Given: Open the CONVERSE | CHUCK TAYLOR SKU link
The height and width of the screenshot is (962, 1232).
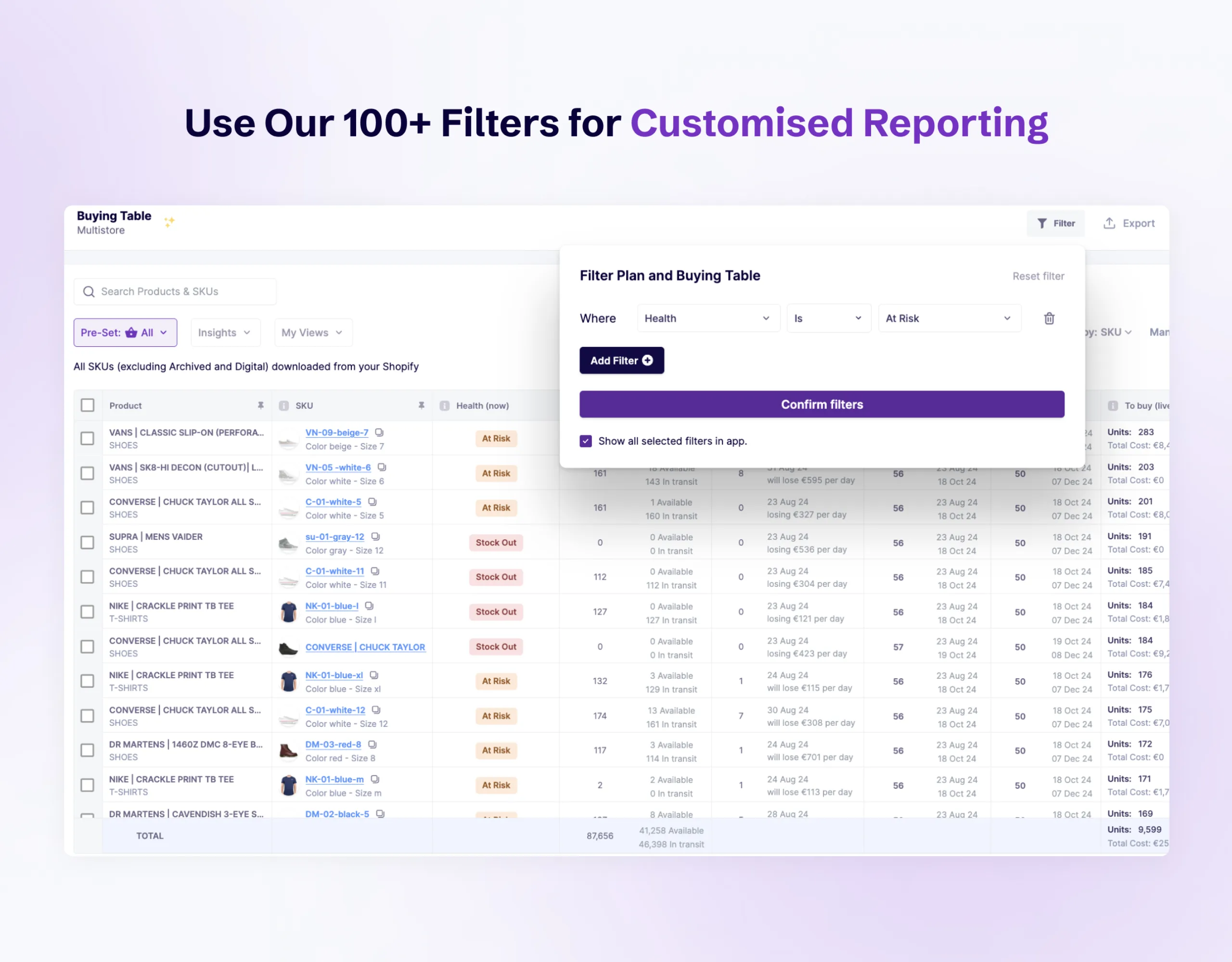Looking at the screenshot, I should [x=365, y=647].
